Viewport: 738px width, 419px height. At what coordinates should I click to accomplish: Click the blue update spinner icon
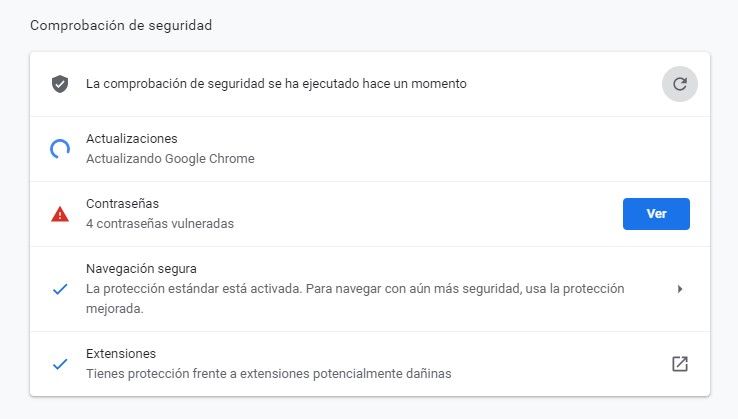point(60,149)
